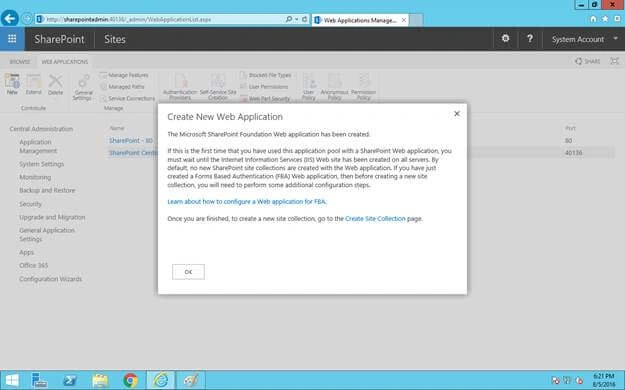Click the address bar search icon
The image size is (625, 390).
click(x=289, y=19)
